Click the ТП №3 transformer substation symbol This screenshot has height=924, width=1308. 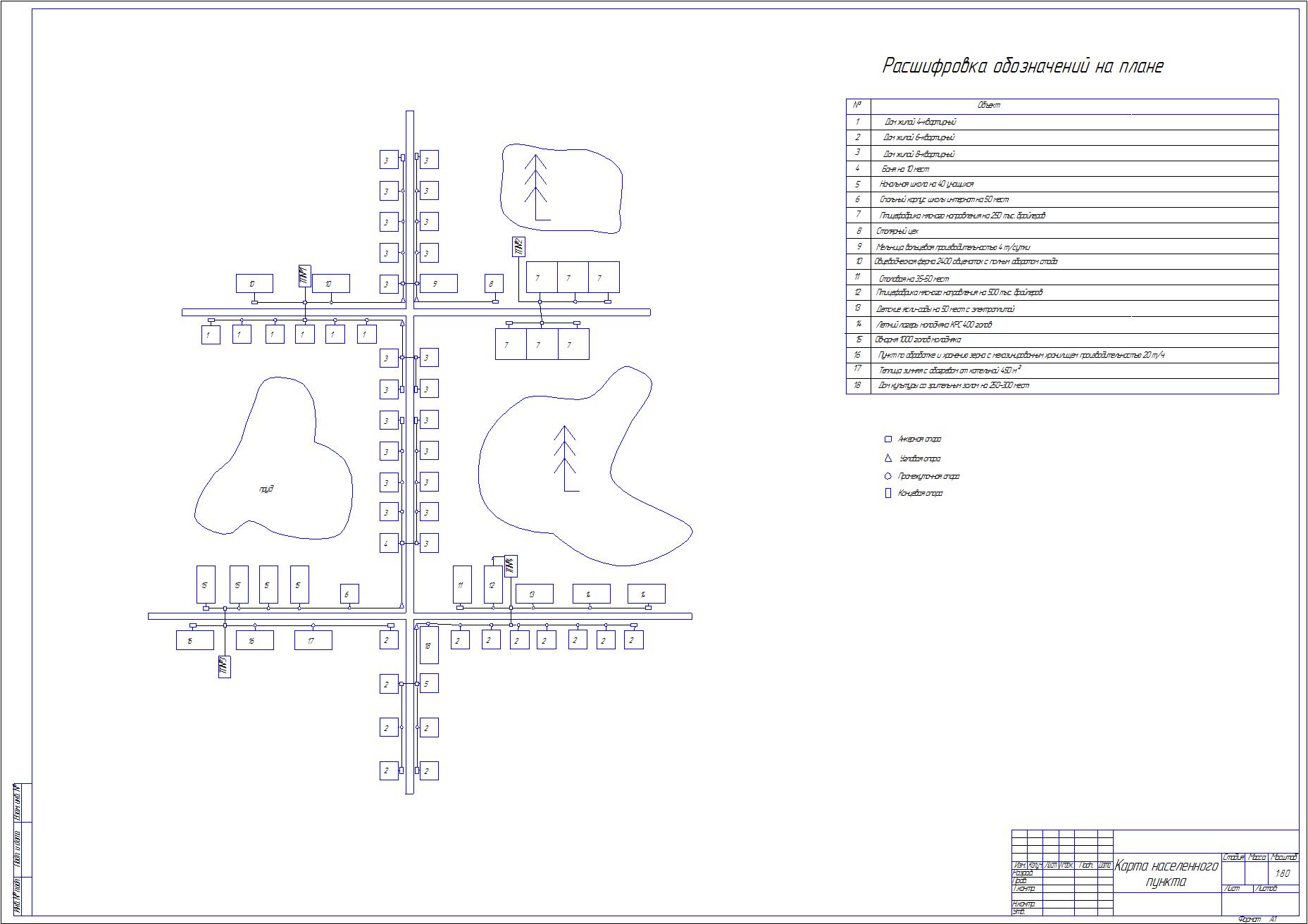[x=225, y=666]
